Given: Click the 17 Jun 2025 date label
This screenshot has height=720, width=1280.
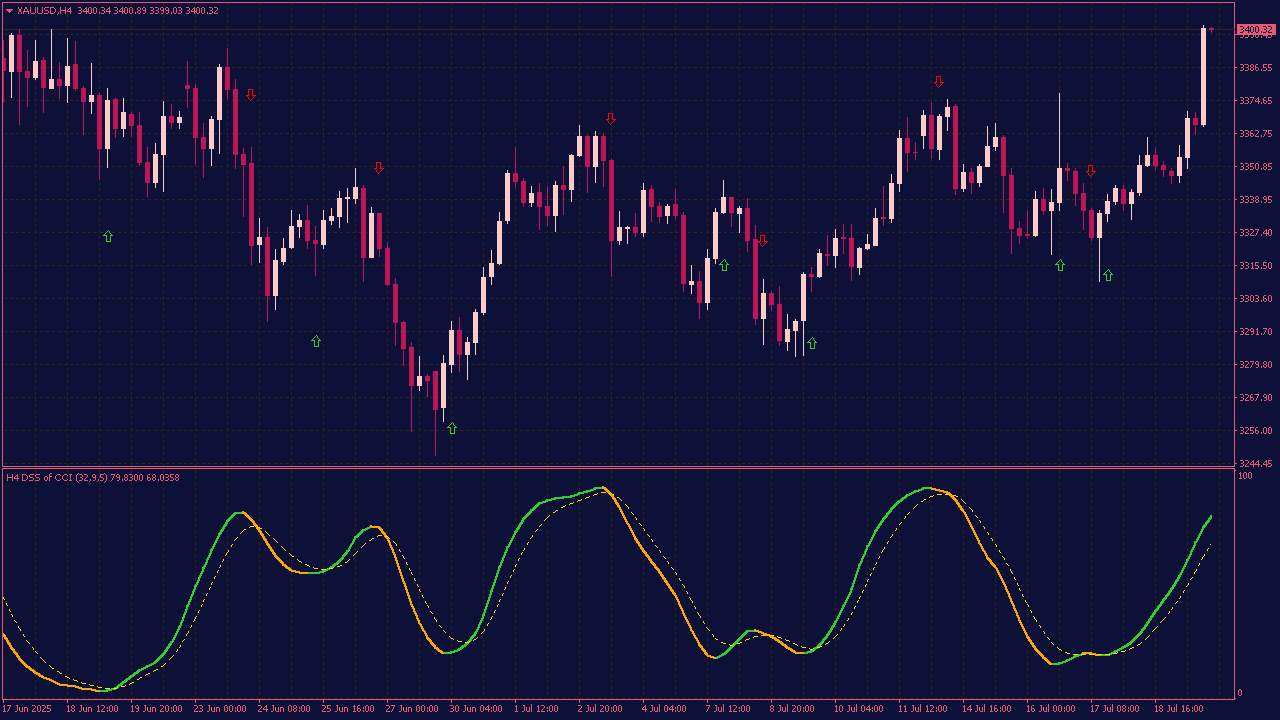Looking at the screenshot, I should point(27,709).
